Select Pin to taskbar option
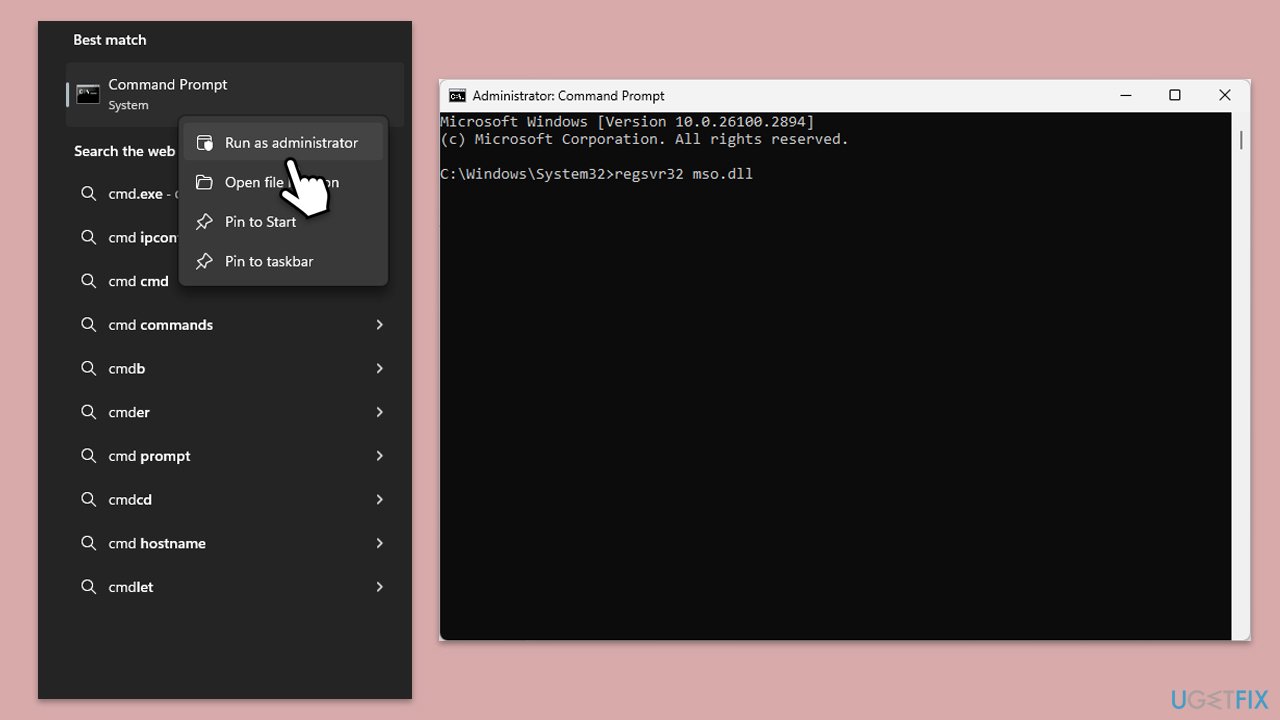This screenshot has height=720, width=1280. tap(283, 261)
